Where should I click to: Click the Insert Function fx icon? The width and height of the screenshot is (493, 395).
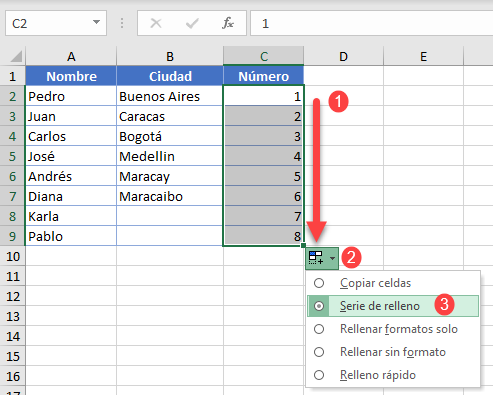[228, 23]
